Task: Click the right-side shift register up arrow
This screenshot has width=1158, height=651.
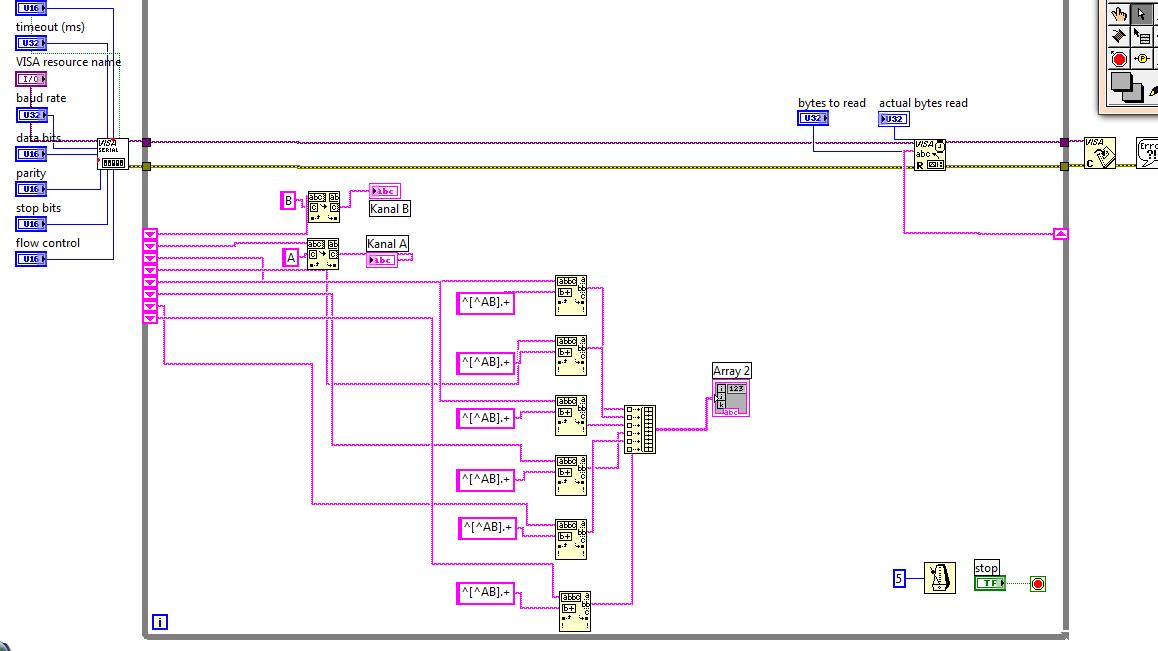Action: point(1061,234)
